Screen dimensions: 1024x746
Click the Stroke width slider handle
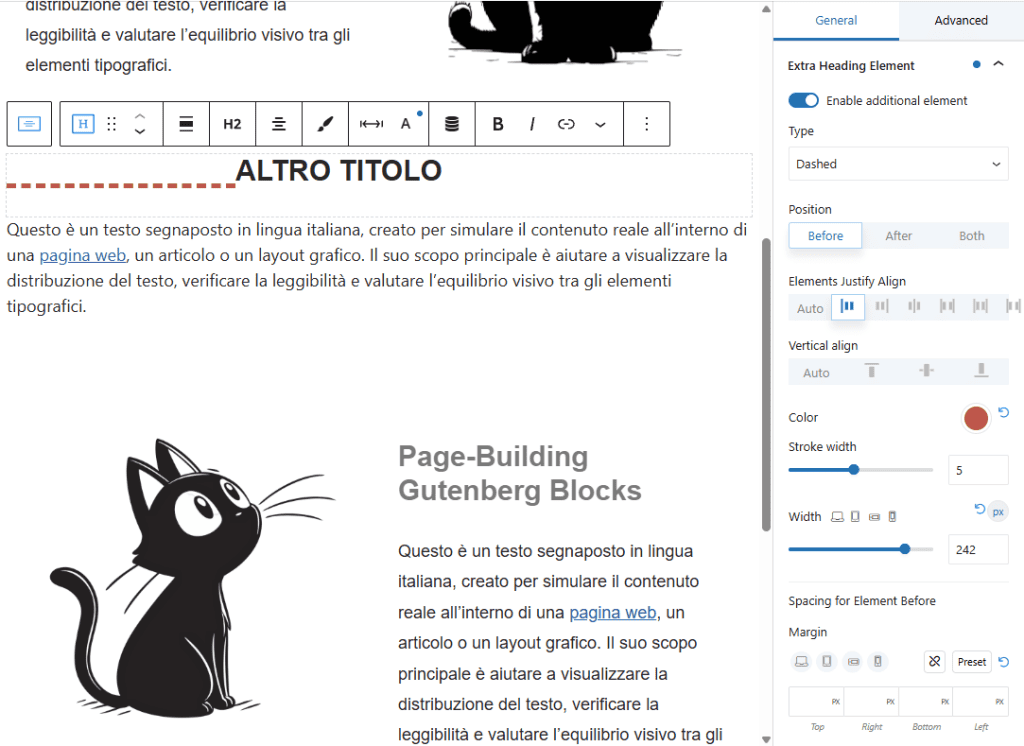(854, 470)
